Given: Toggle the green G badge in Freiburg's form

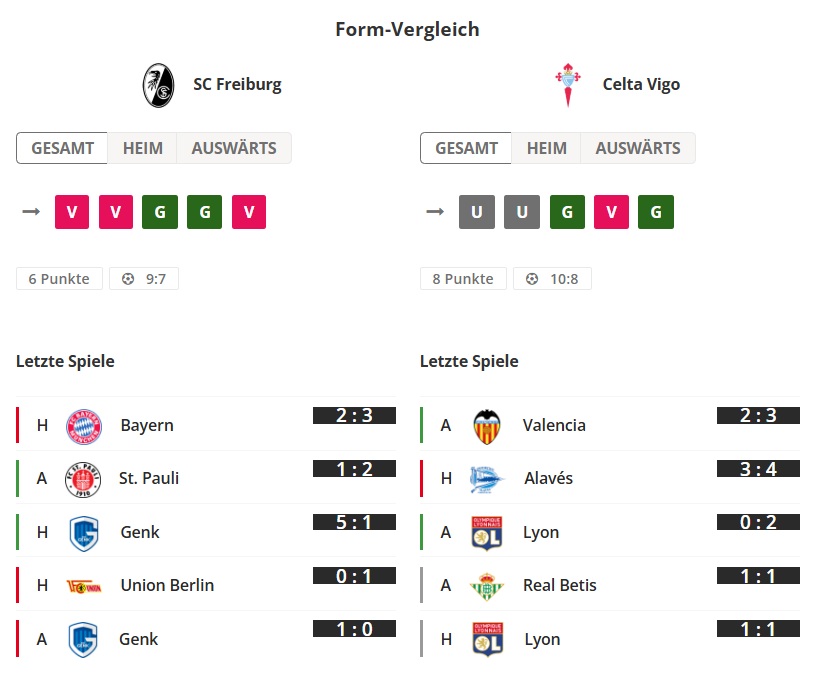Looking at the screenshot, I should 160,211.
